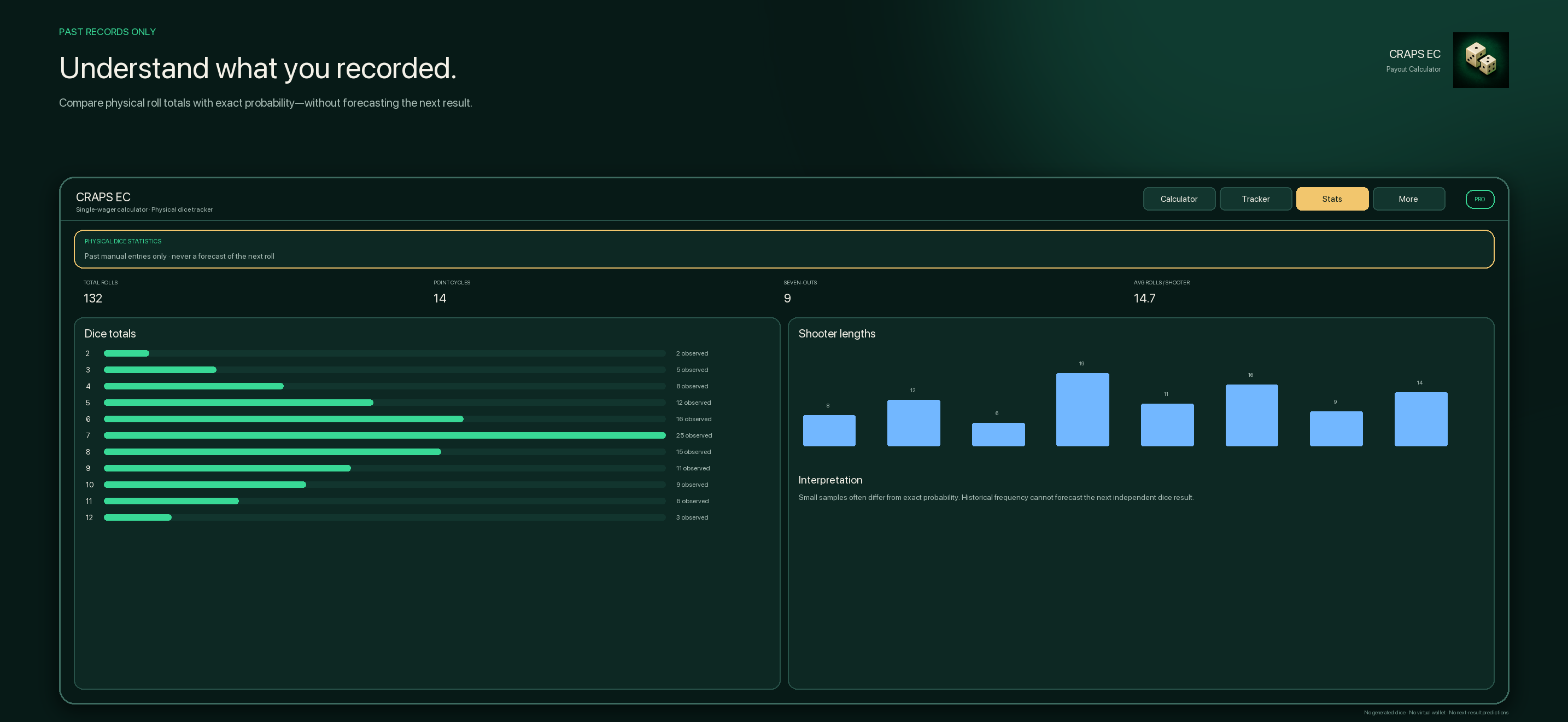The width and height of the screenshot is (1568, 722).
Task: Click the dice total 7 progress bar
Action: pos(385,435)
